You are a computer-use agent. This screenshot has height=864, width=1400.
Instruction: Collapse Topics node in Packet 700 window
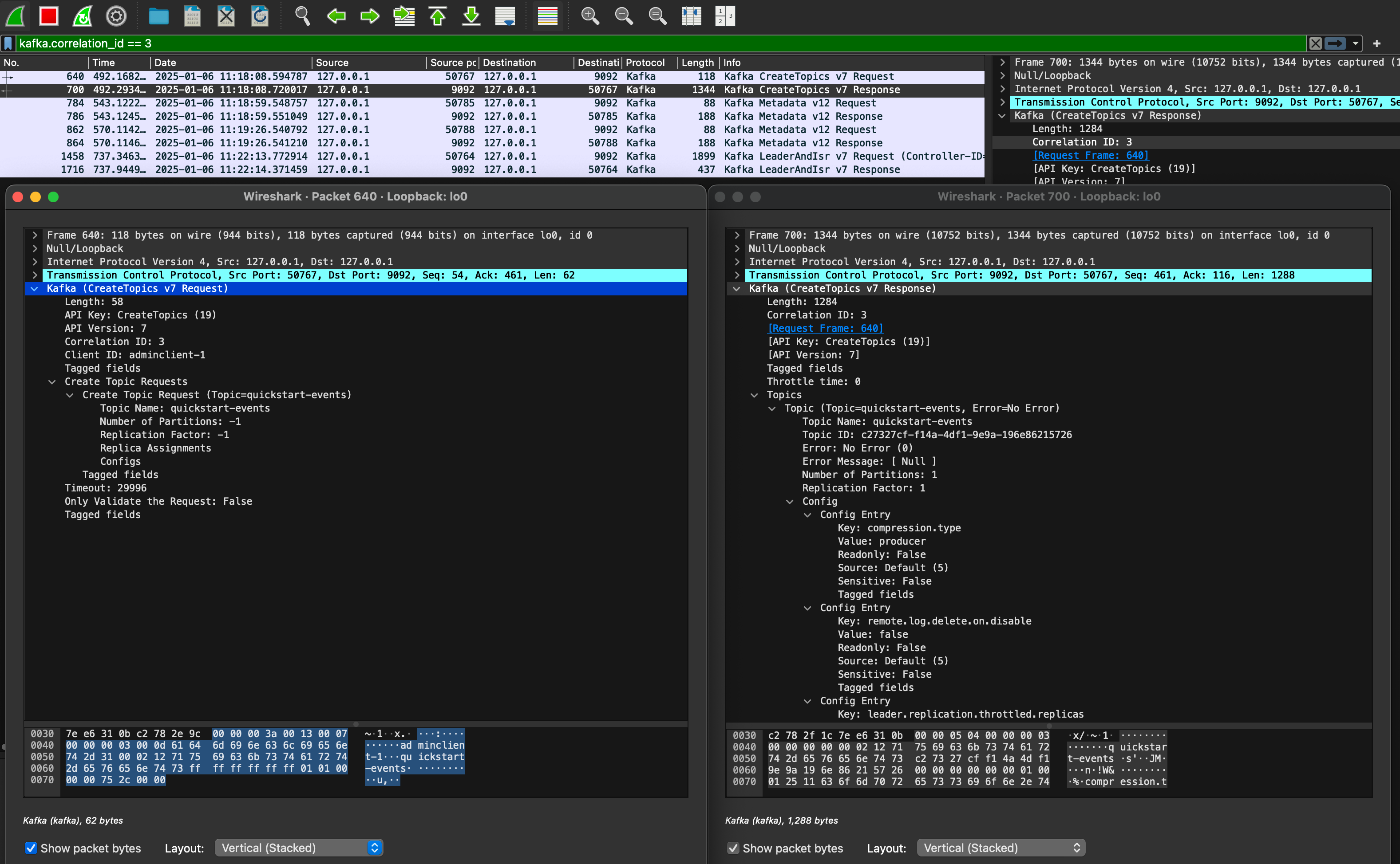[755, 395]
